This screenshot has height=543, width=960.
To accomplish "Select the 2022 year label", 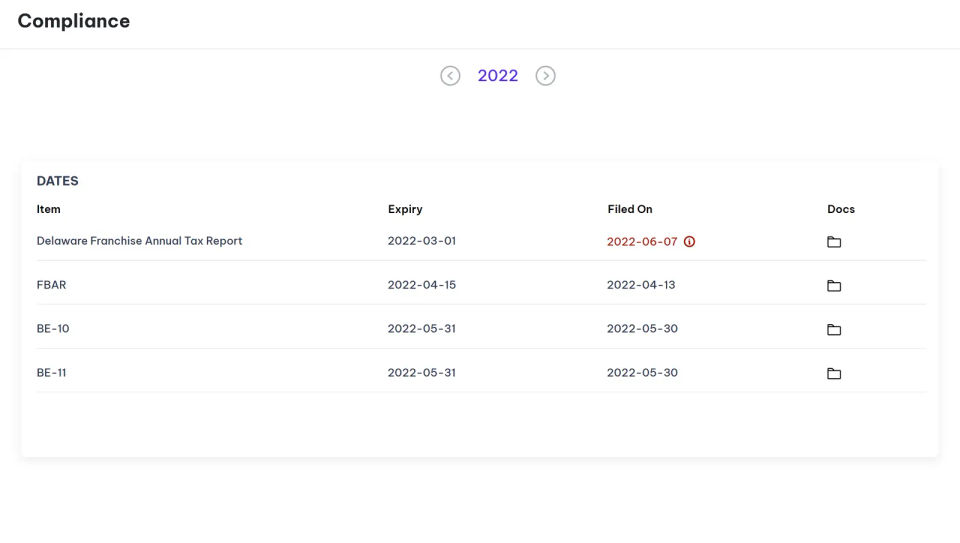I will coord(498,76).
